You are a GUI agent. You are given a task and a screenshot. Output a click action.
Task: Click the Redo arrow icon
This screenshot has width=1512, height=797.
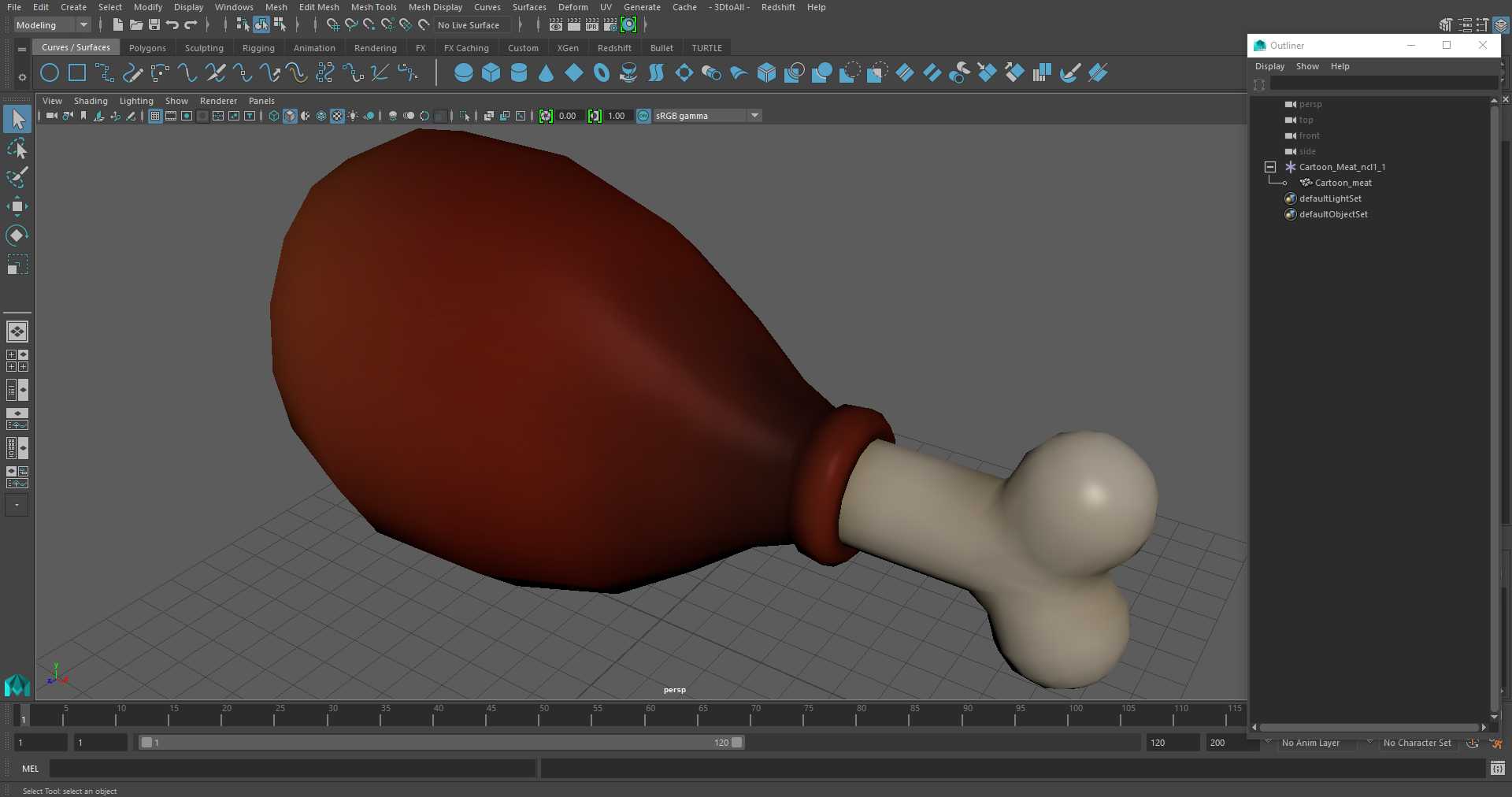point(191,25)
